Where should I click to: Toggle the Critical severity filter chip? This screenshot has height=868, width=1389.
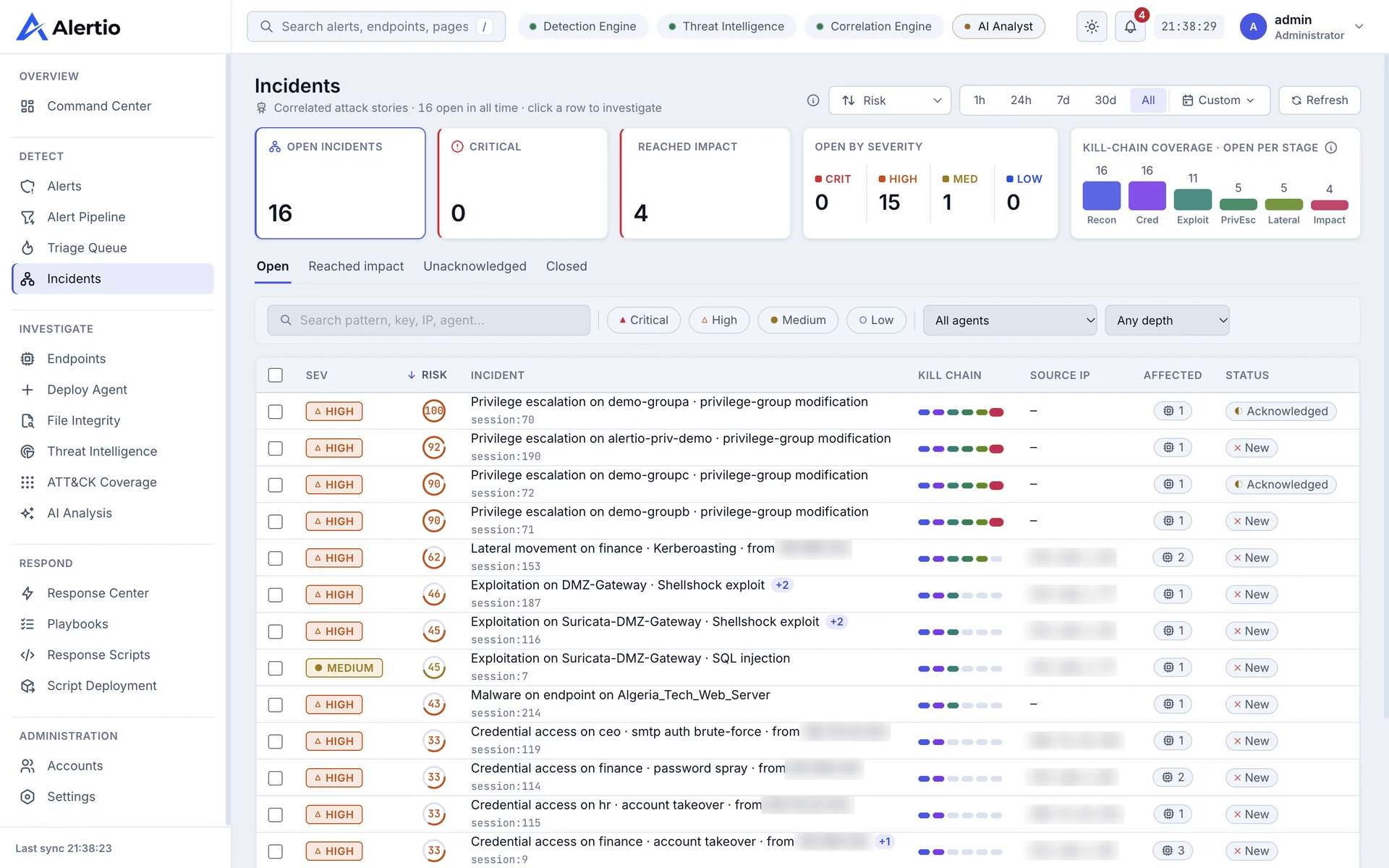(643, 320)
